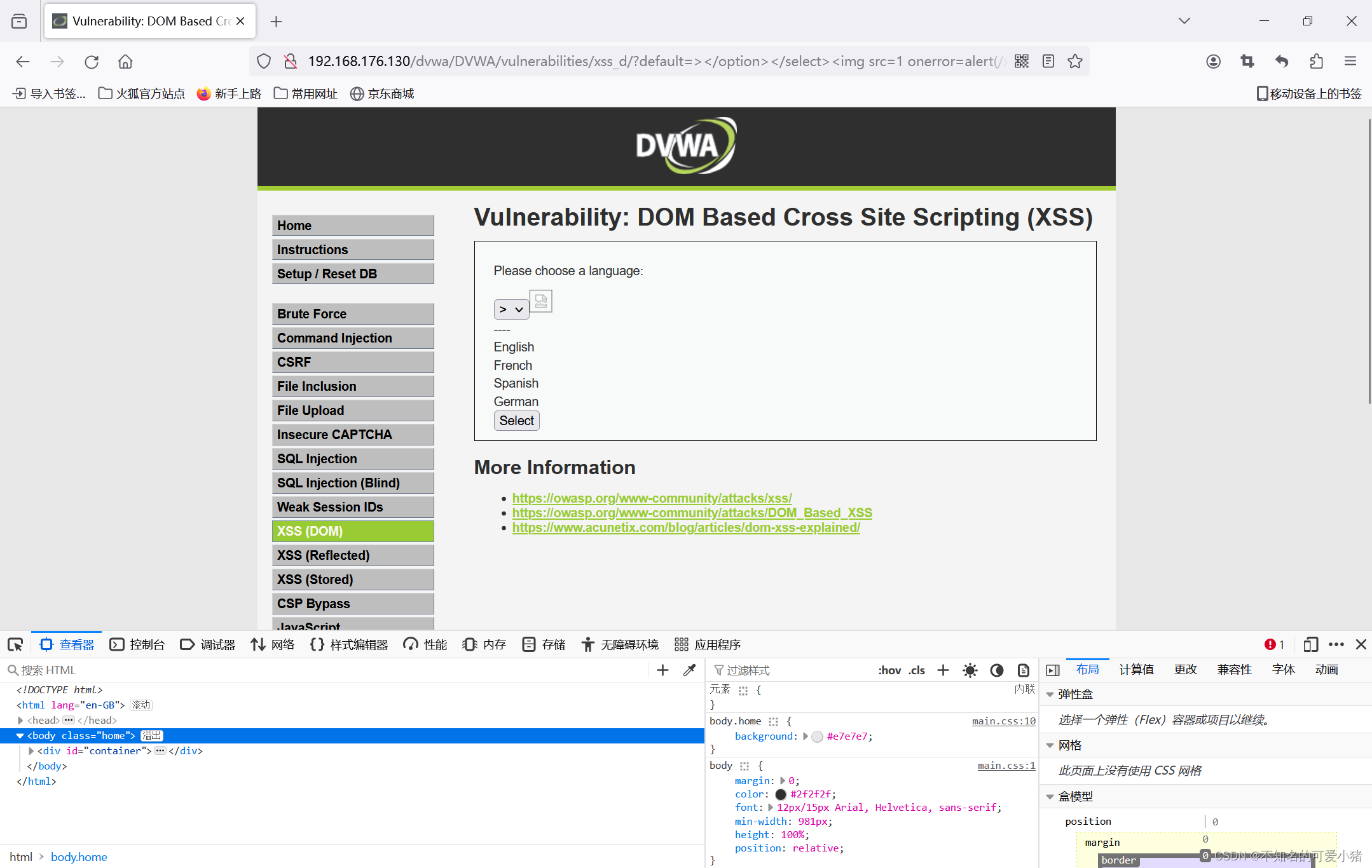Toggle reader view in the address bar
The image size is (1372, 868).
1048,62
